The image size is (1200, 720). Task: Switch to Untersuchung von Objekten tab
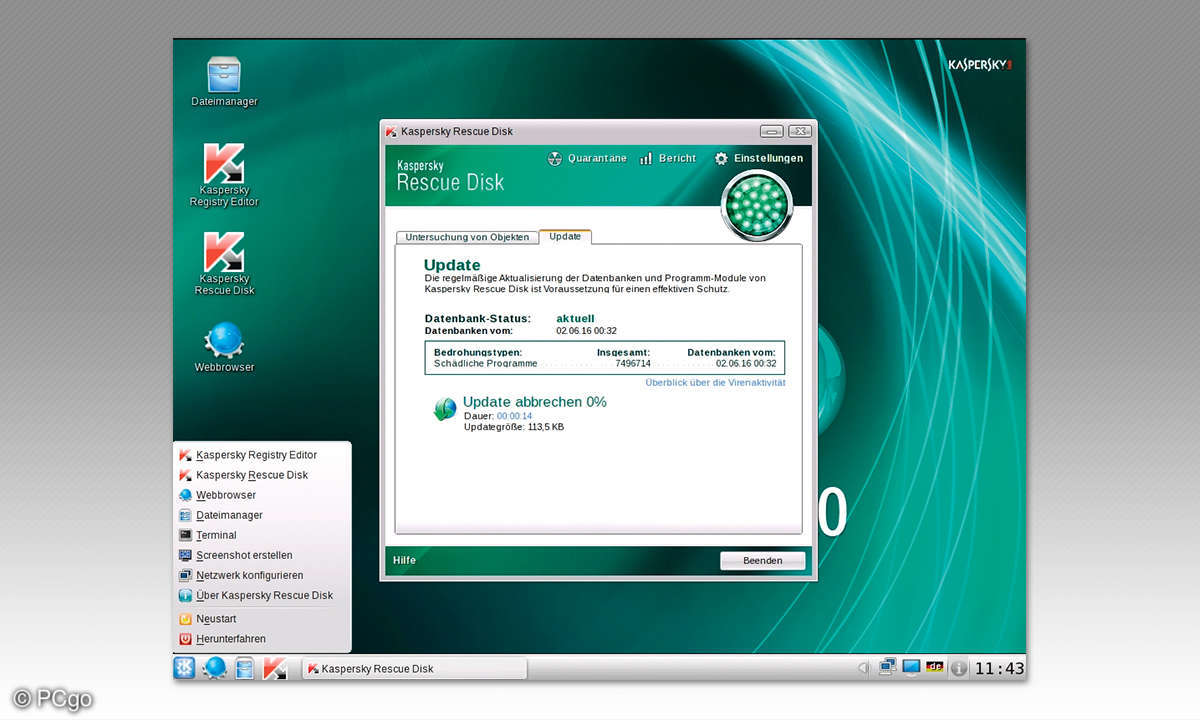pos(467,237)
